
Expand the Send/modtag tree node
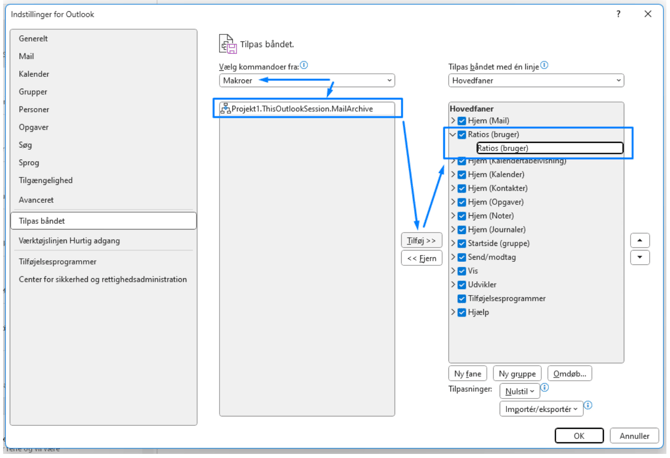(453, 258)
